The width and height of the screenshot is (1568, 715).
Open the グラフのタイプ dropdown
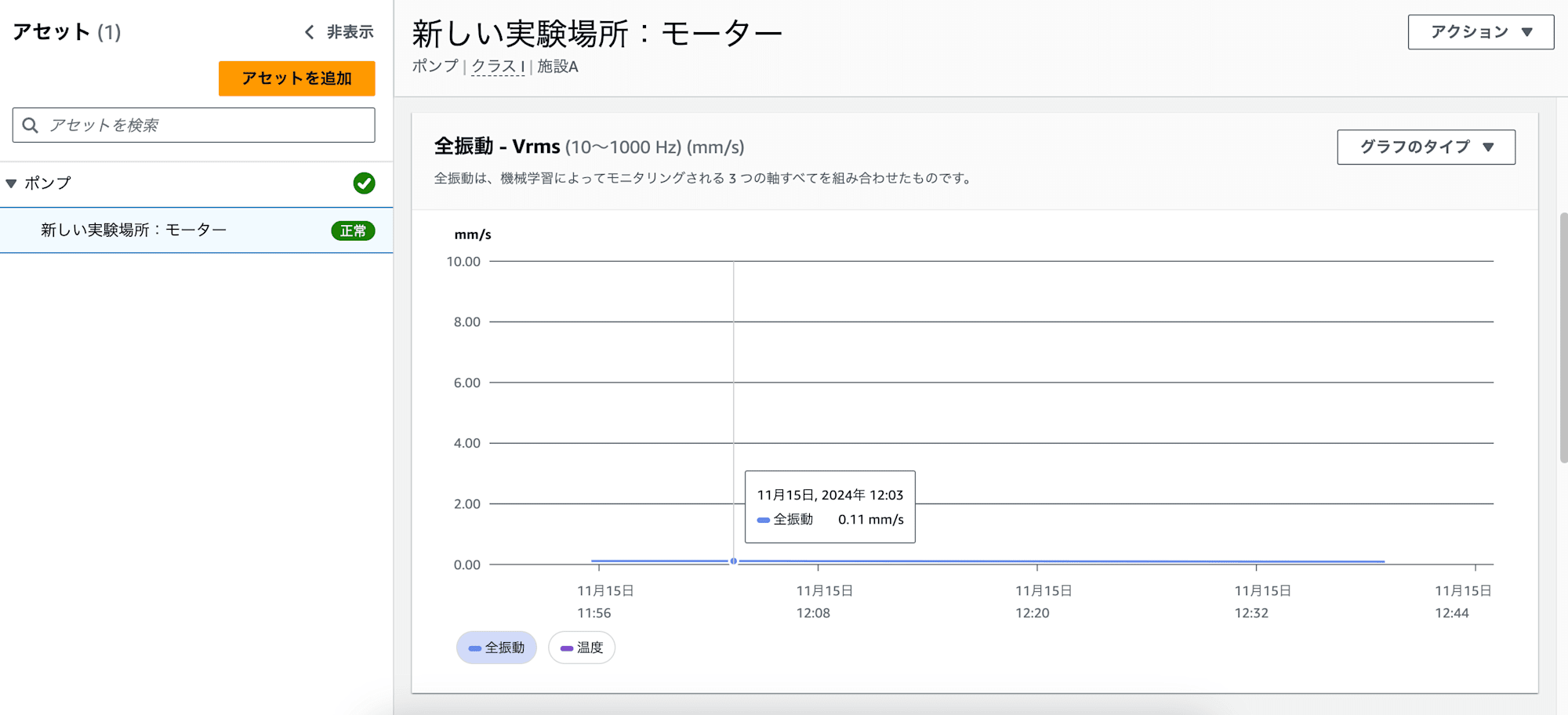[x=1426, y=147]
